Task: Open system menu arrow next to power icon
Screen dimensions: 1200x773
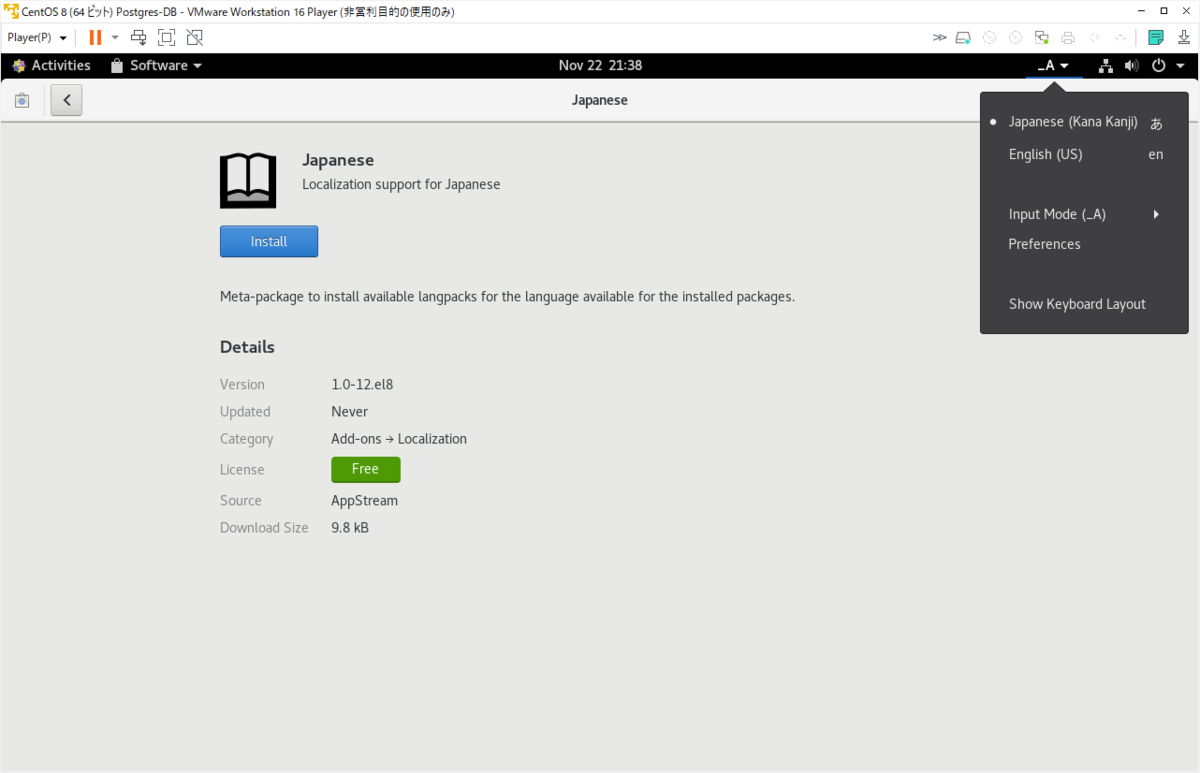Action: [1180, 66]
